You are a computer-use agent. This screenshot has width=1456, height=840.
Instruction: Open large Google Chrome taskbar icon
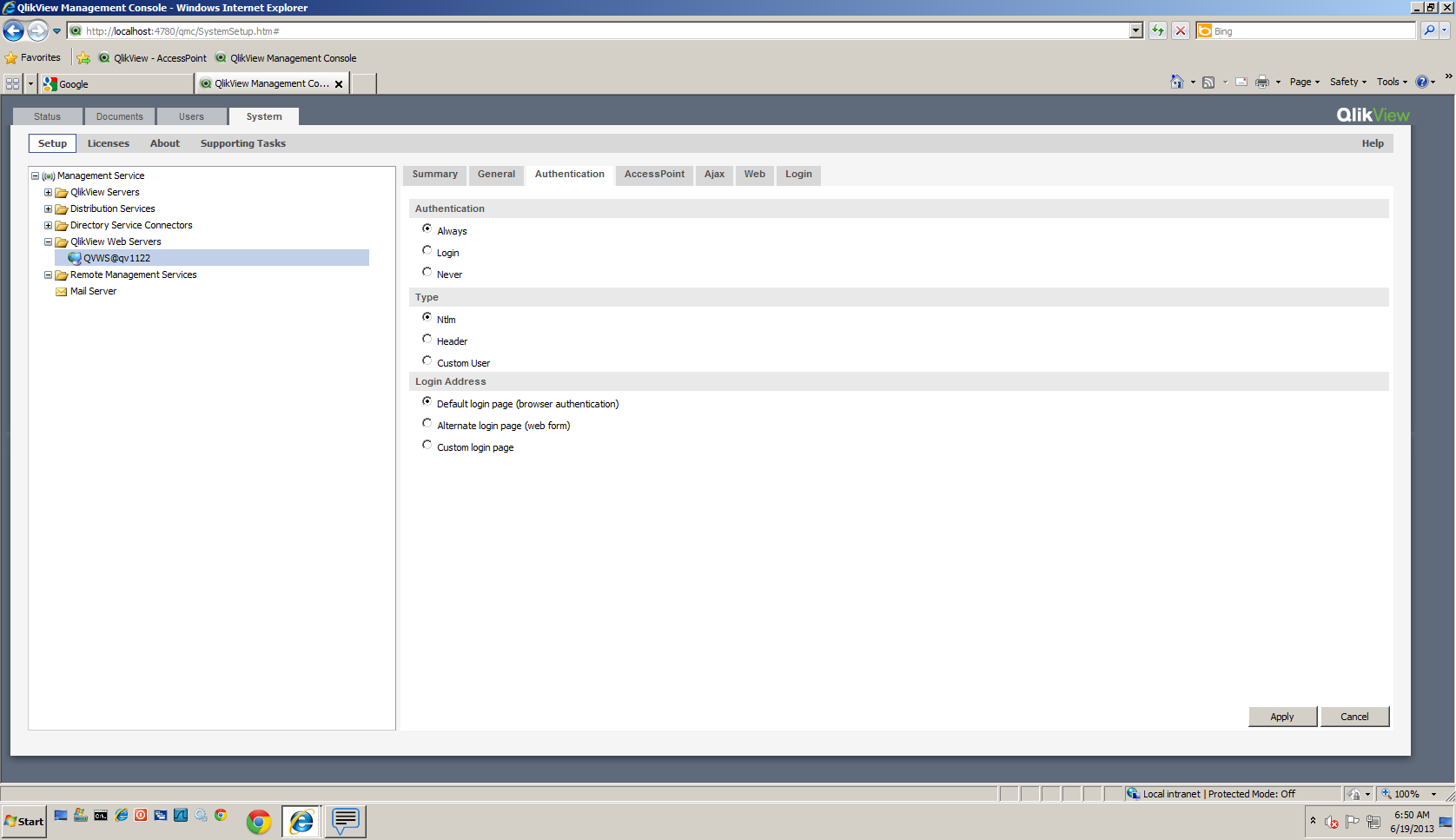[258, 822]
